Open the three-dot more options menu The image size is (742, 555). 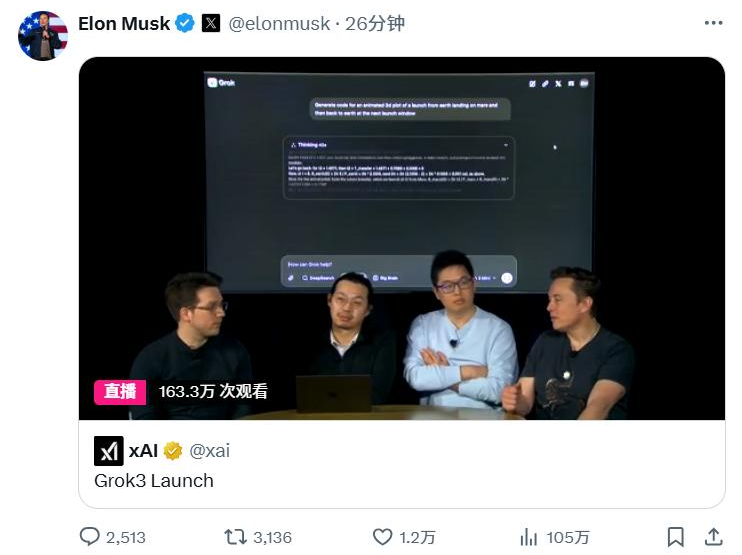tap(713, 23)
